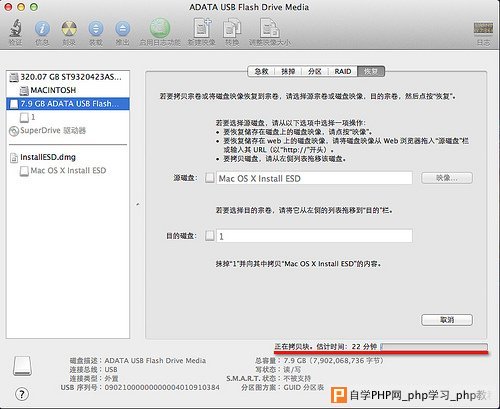Click the destination disk volume icon
This screenshot has height=409, width=500.
coord(210,236)
